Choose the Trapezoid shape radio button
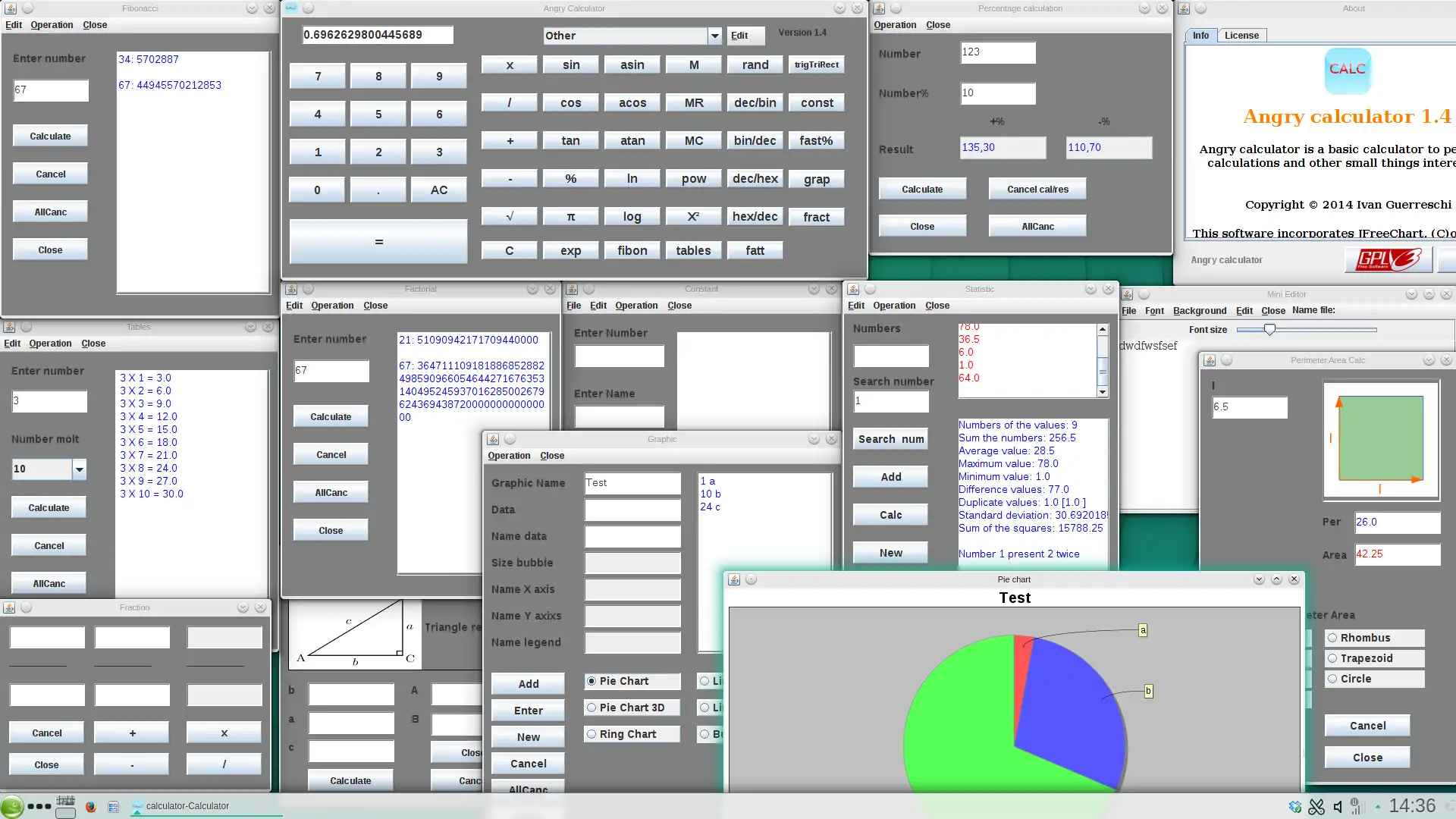The image size is (1456, 819). [x=1332, y=658]
